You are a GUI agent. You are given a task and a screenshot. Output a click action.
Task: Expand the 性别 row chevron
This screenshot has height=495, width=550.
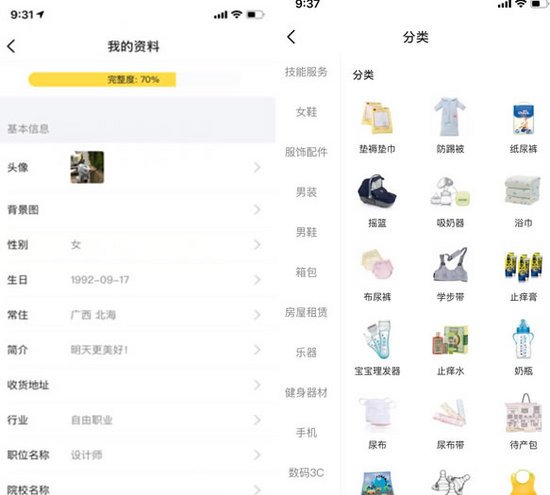[257, 245]
